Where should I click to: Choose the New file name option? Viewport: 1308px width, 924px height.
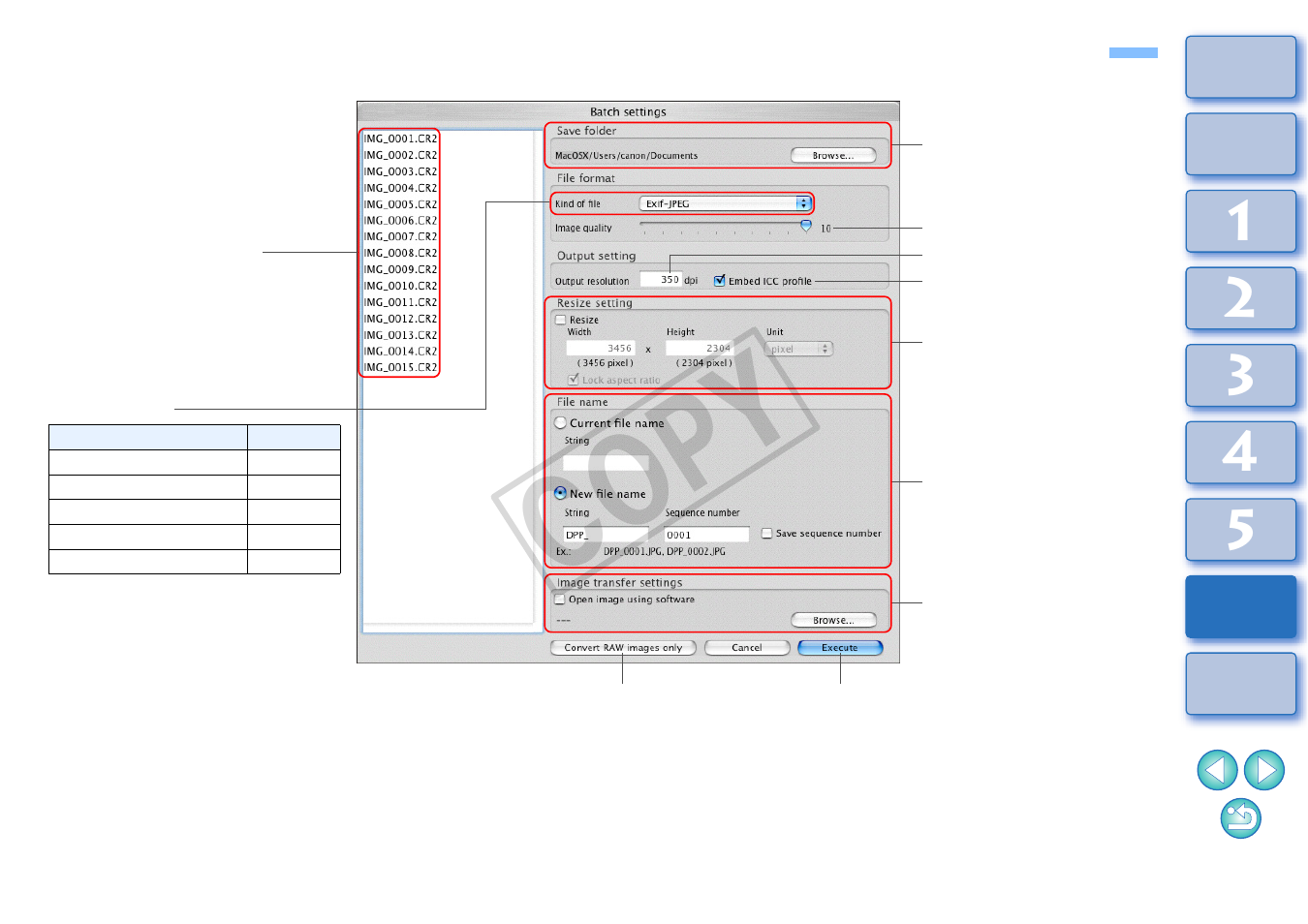561,493
